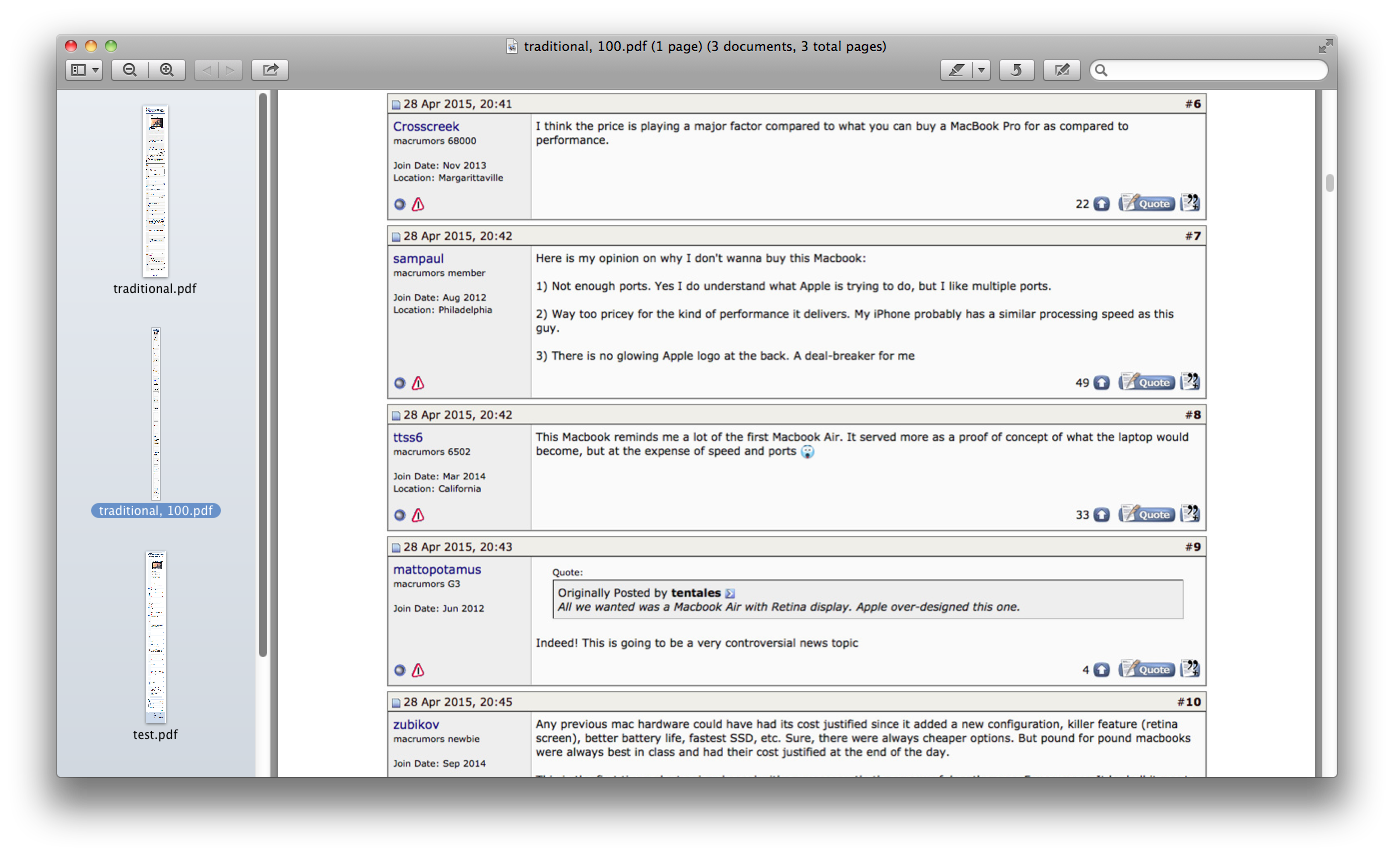1394x856 pixels.
Task: Select the traditional, 100.pdf page thumbnail
Action: click(x=156, y=414)
